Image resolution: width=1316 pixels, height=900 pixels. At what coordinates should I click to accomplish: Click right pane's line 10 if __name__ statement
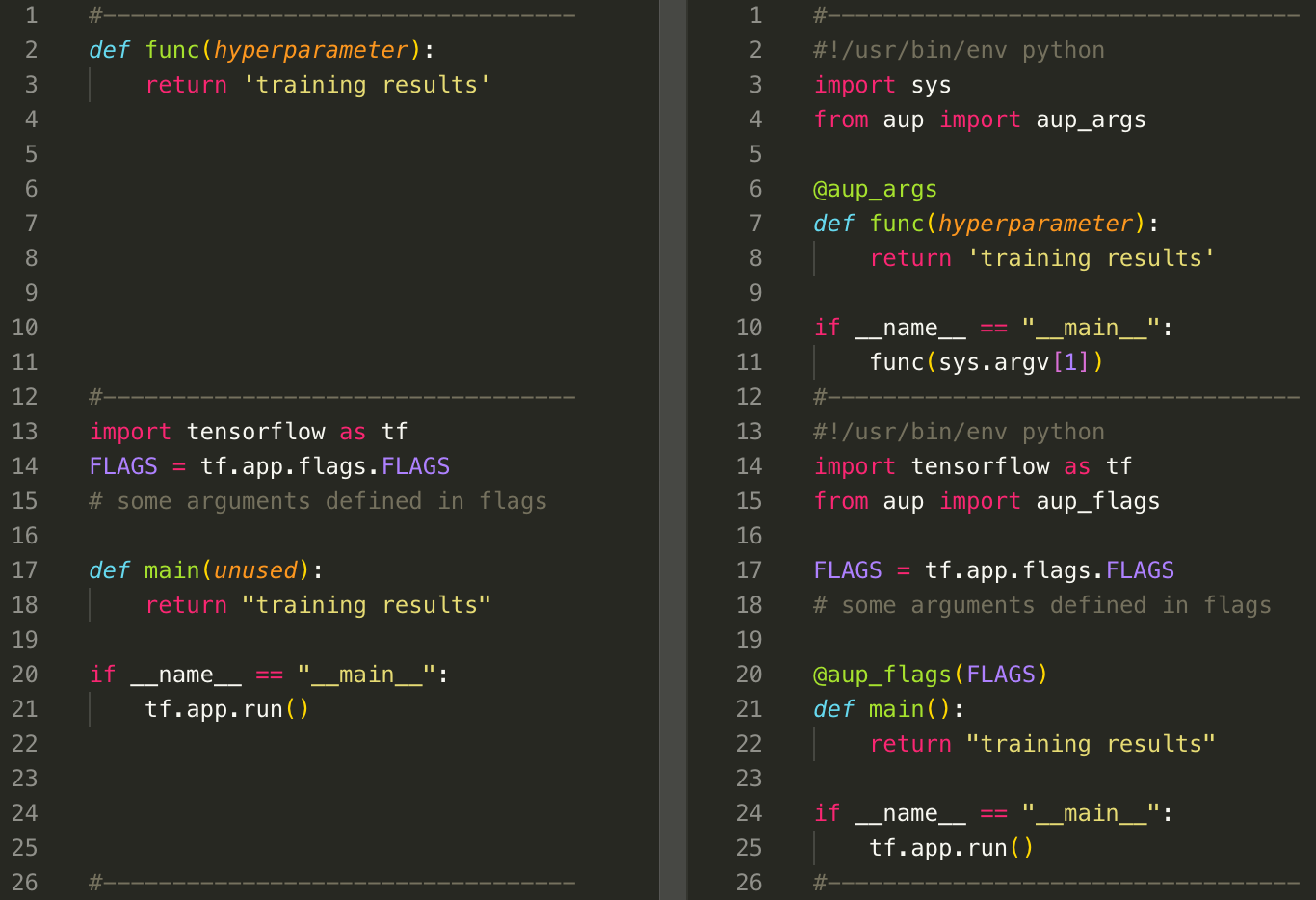pos(993,328)
